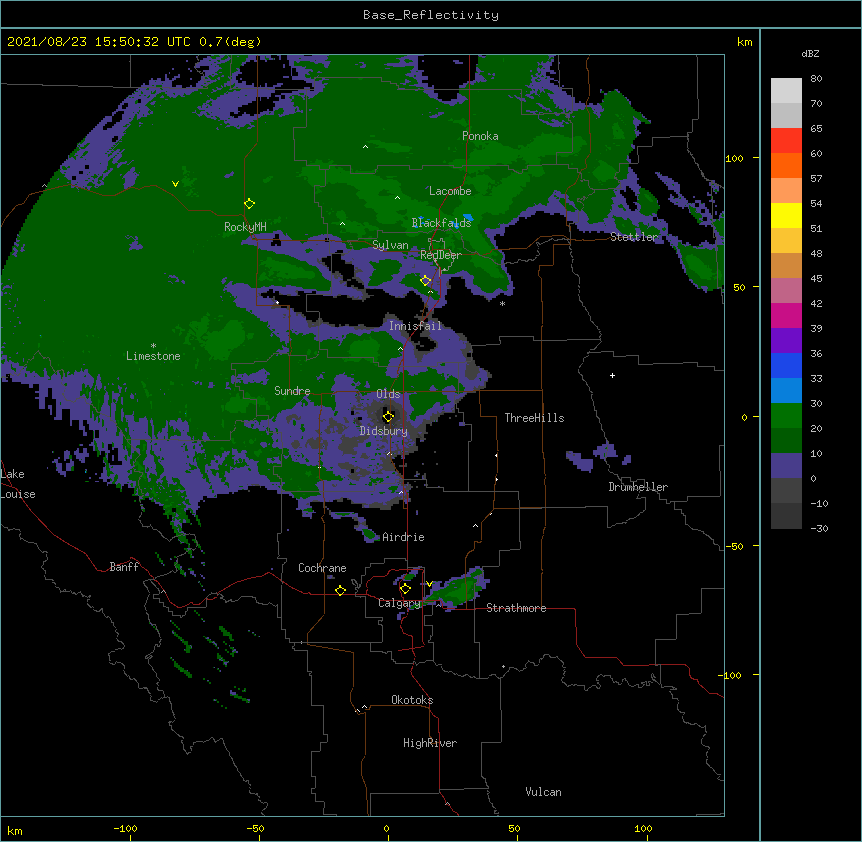Select the yellow V marker east of Calgary
The height and width of the screenshot is (842, 862).
pos(429,584)
